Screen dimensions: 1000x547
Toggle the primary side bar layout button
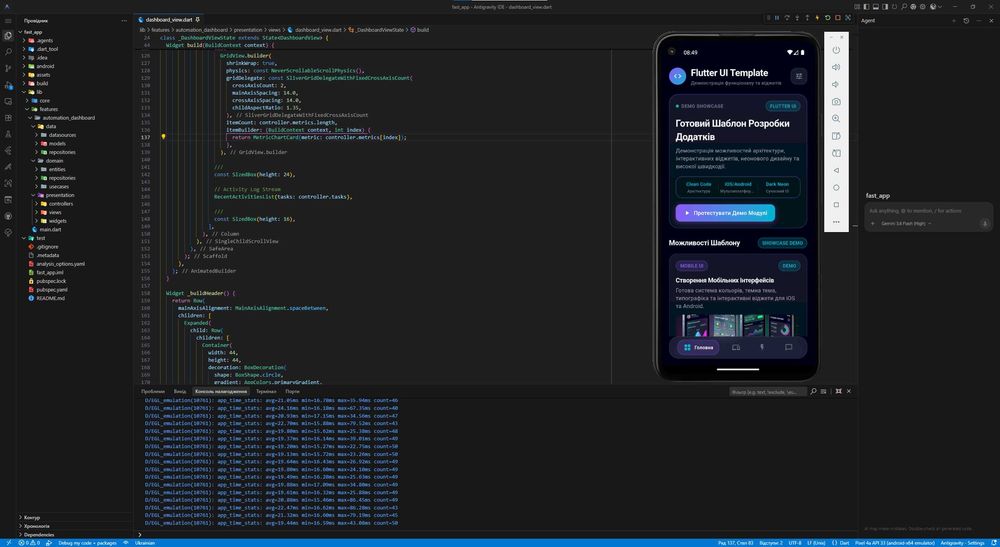866,6
